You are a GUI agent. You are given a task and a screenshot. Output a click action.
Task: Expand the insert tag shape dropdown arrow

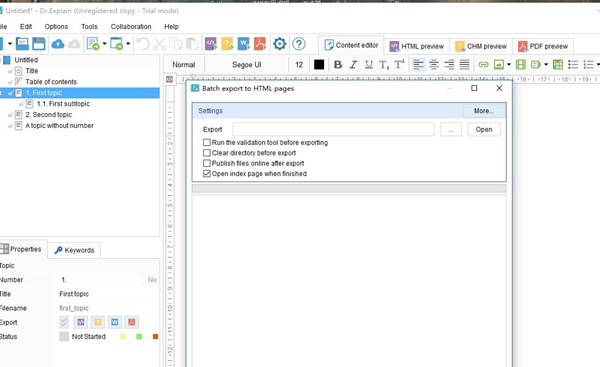click(546, 65)
